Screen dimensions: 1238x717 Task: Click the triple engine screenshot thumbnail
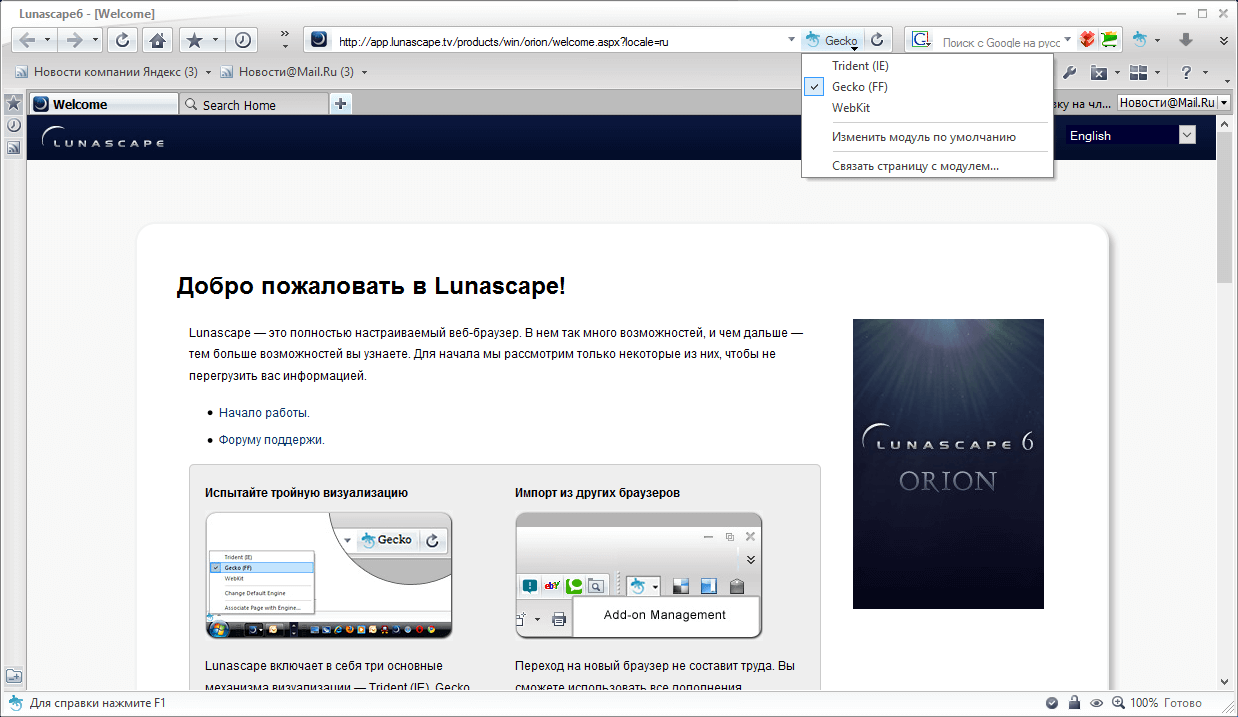click(x=329, y=575)
